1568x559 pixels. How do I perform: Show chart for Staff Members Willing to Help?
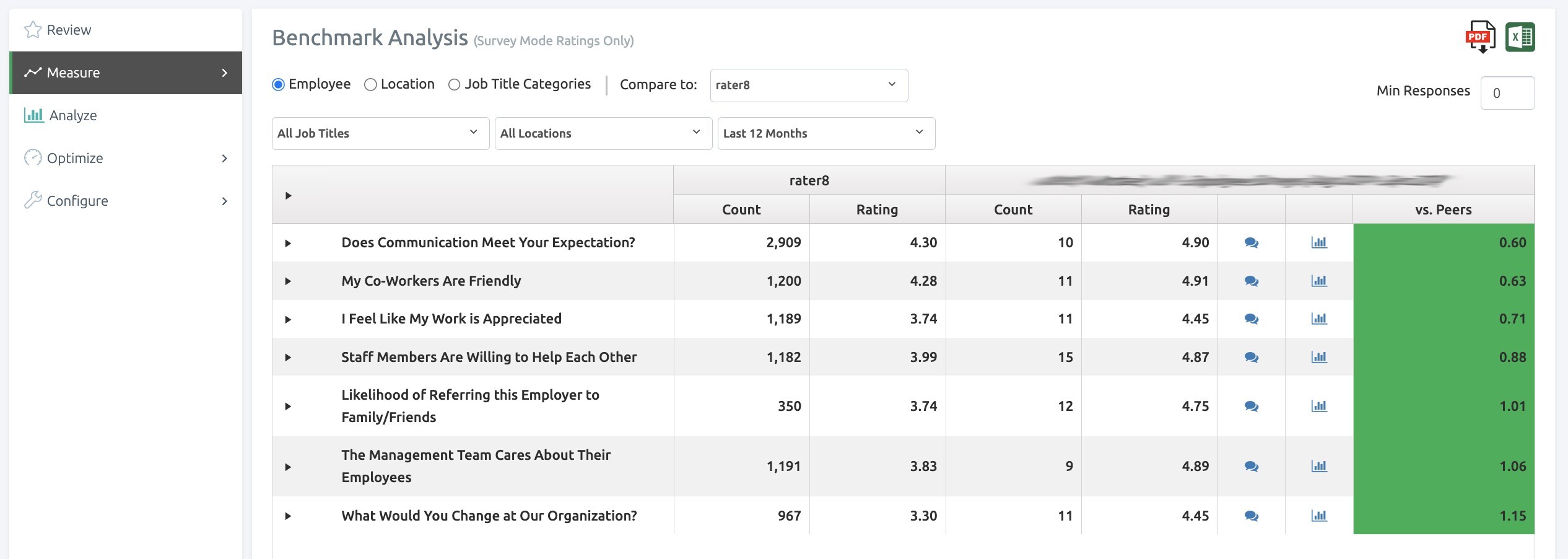pyautogui.click(x=1318, y=358)
